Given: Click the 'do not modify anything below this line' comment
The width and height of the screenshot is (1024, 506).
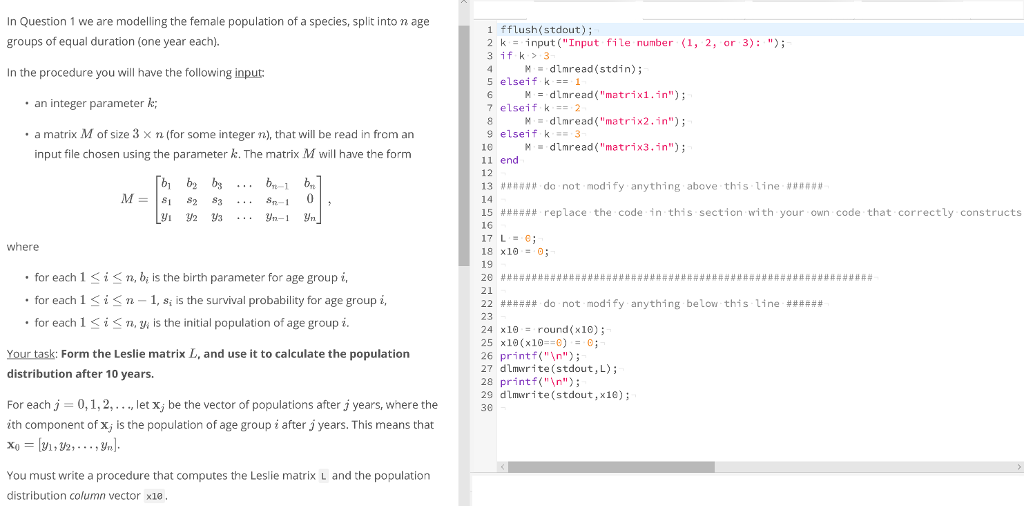Looking at the screenshot, I should click(x=662, y=304).
